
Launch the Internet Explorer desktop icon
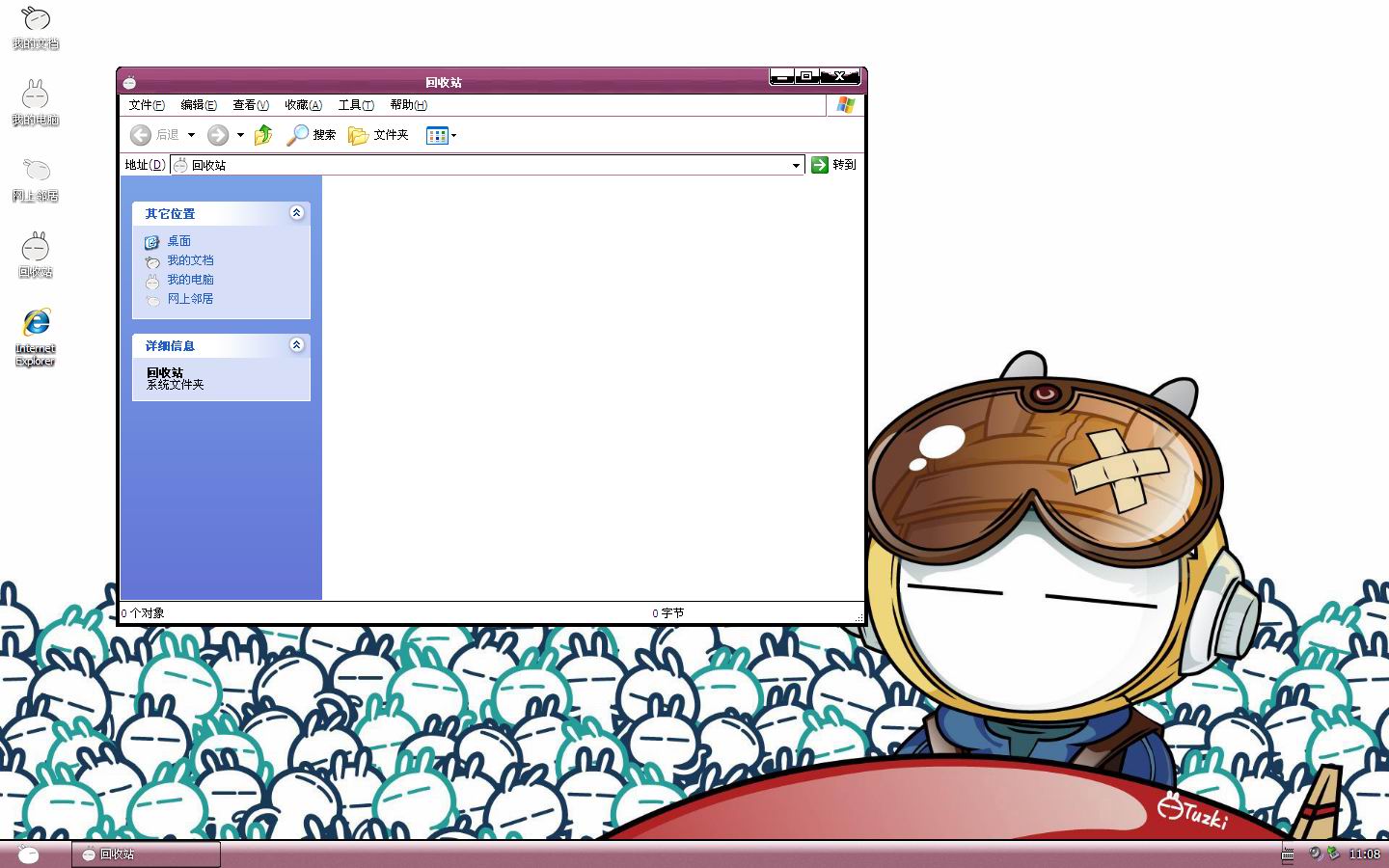[36, 338]
